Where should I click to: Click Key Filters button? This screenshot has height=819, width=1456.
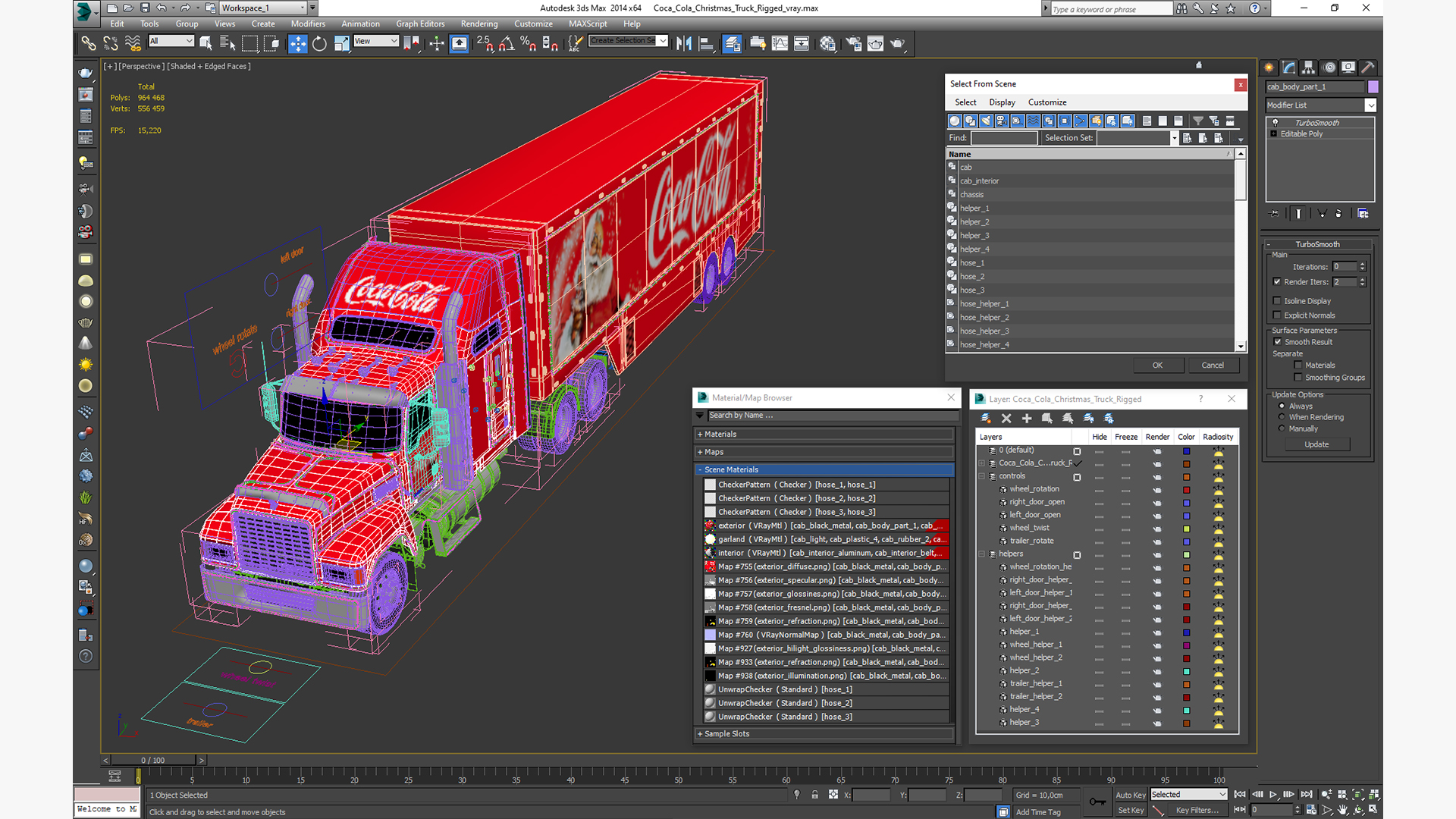pos(1197,811)
